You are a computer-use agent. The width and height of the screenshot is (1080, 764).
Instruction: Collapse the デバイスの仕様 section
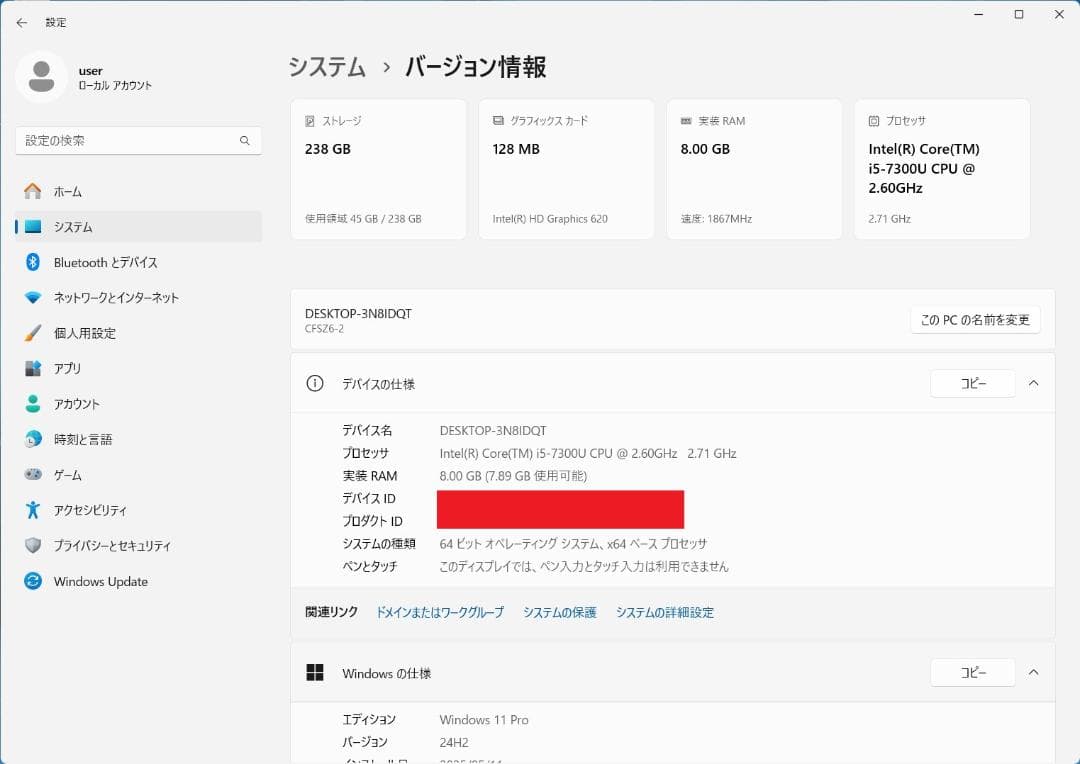(1035, 383)
